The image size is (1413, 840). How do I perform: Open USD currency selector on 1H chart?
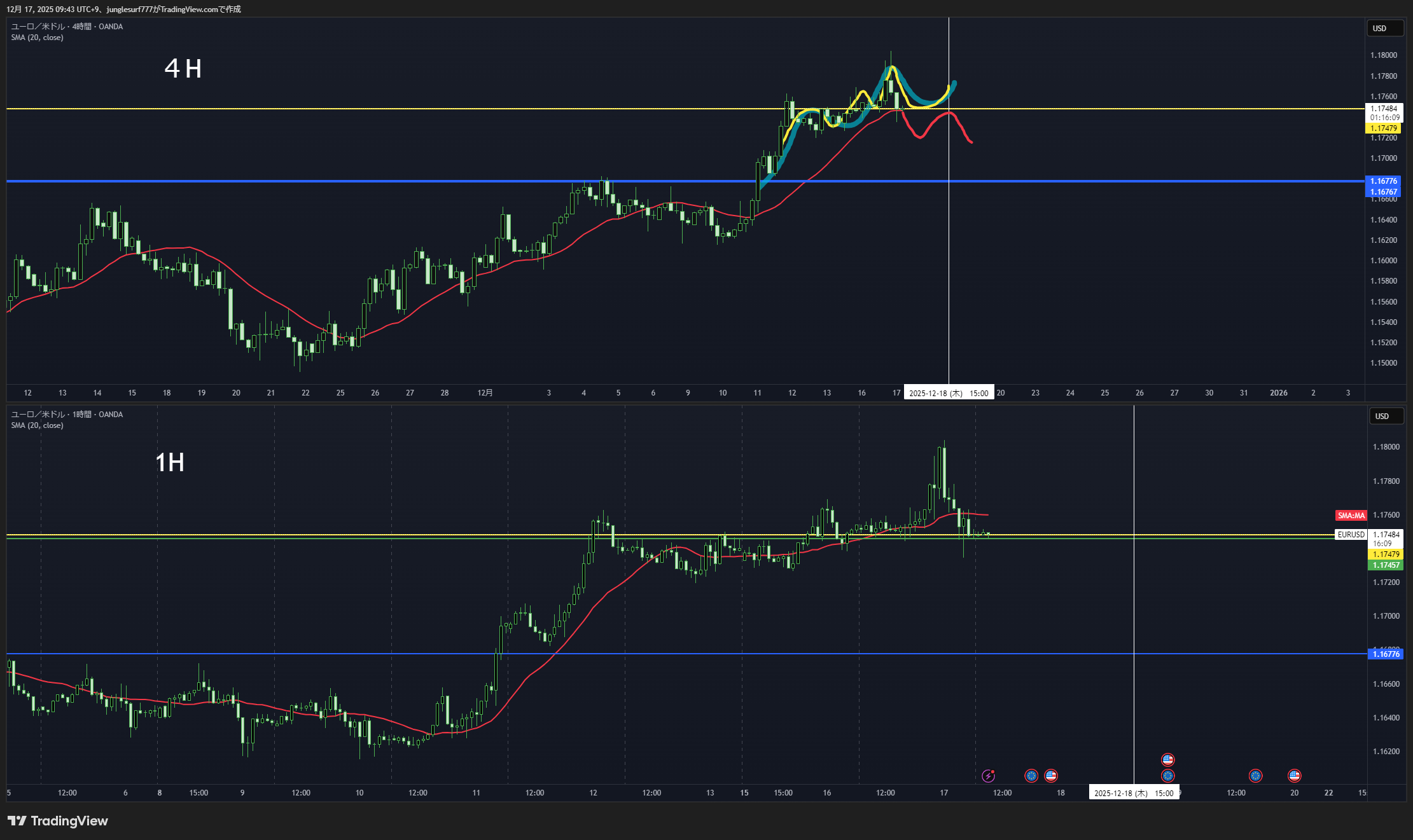1386,416
